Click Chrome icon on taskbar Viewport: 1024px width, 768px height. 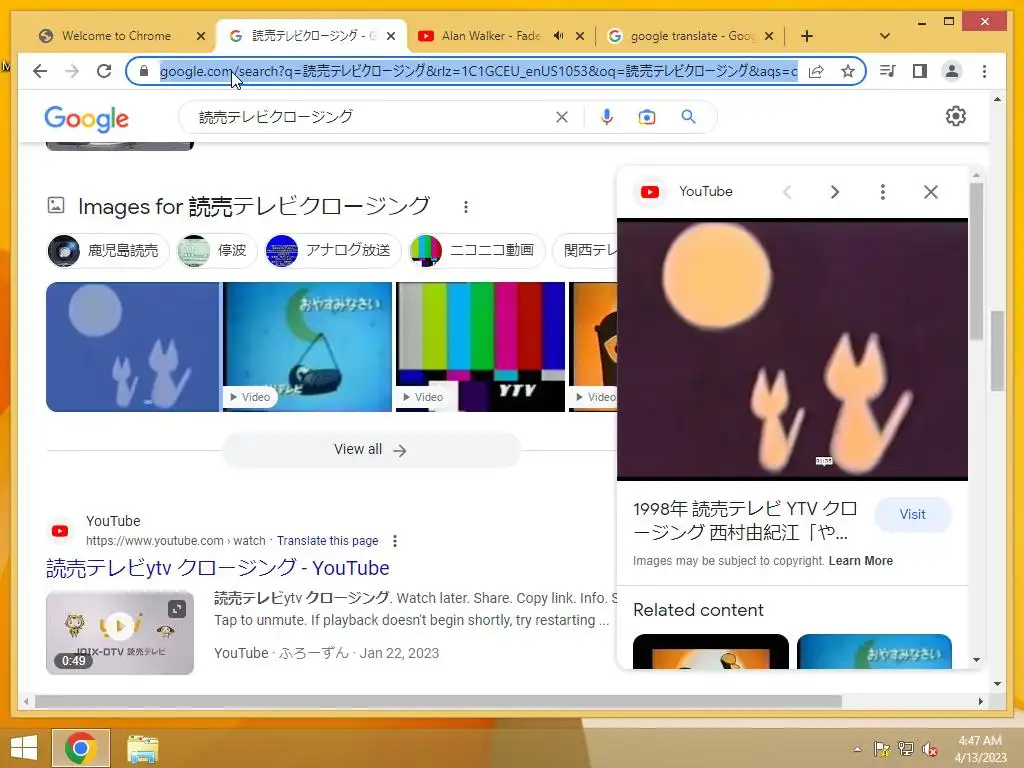click(81, 748)
